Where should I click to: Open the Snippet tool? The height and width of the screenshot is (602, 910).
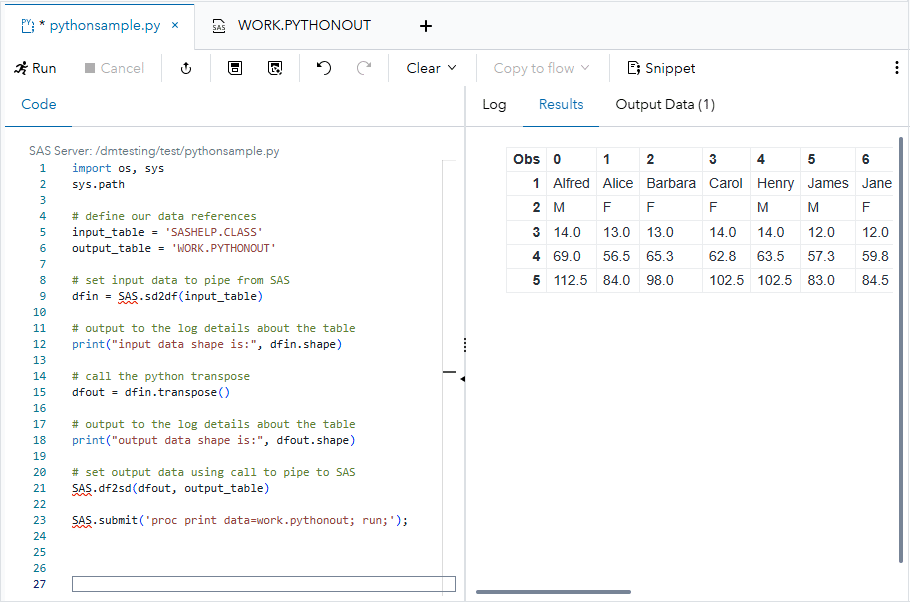(661, 68)
